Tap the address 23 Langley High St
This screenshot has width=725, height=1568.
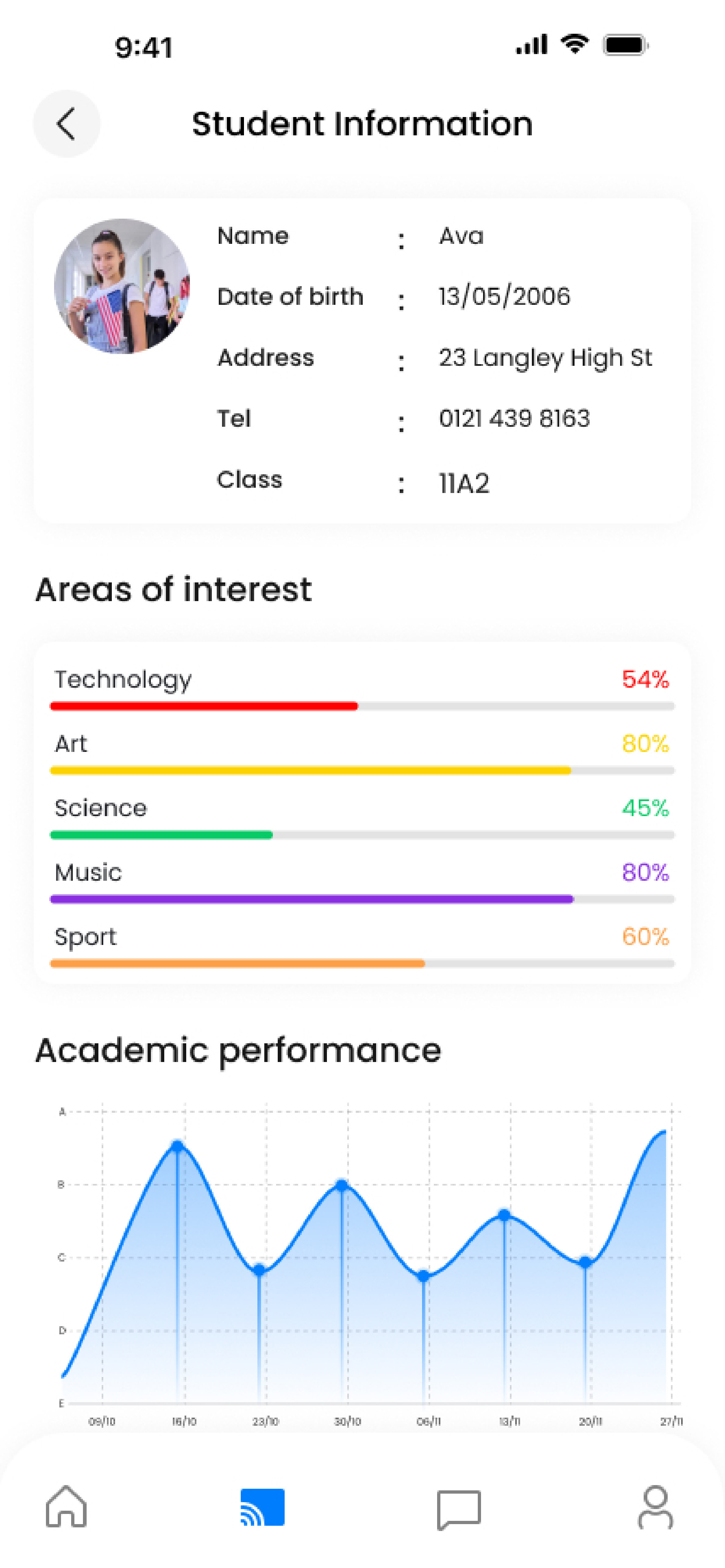pyautogui.click(x=545, y=358)
